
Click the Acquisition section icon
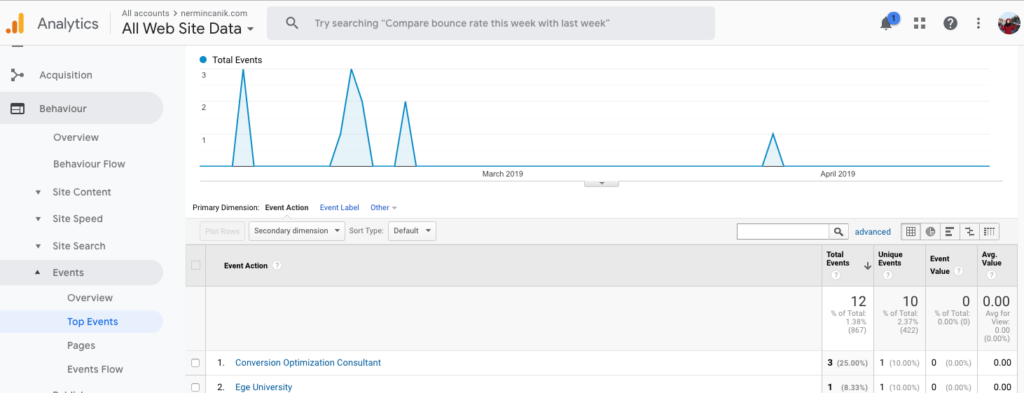[x=17, y=75]
